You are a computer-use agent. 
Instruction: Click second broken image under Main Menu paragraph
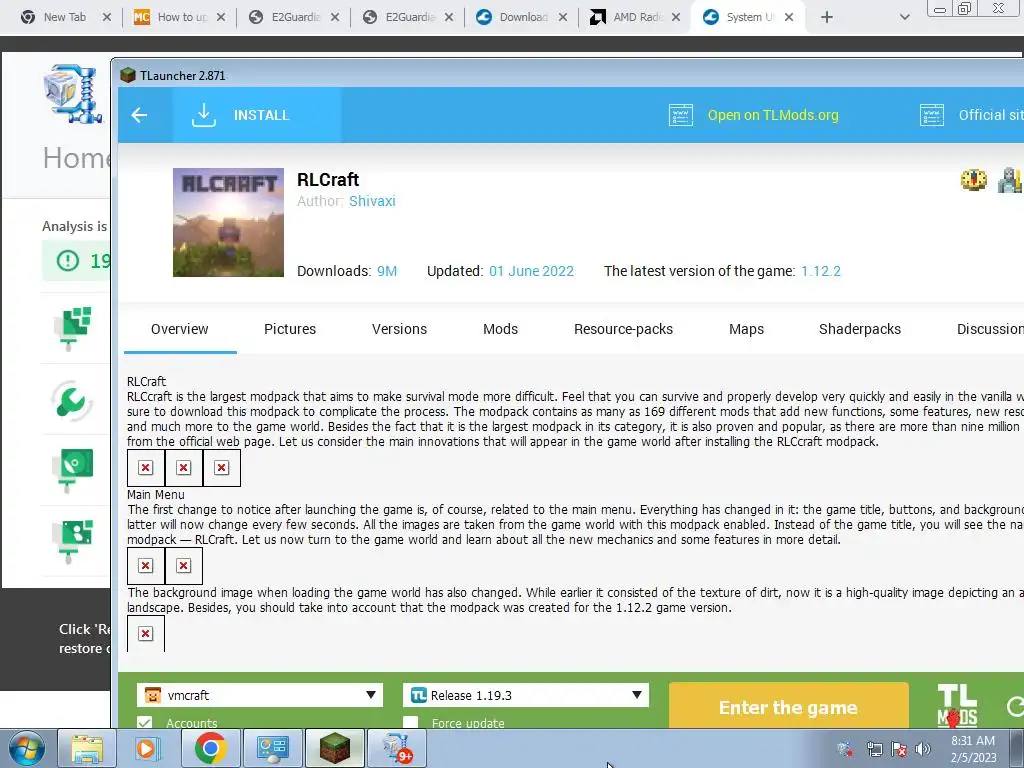point(184,566)
